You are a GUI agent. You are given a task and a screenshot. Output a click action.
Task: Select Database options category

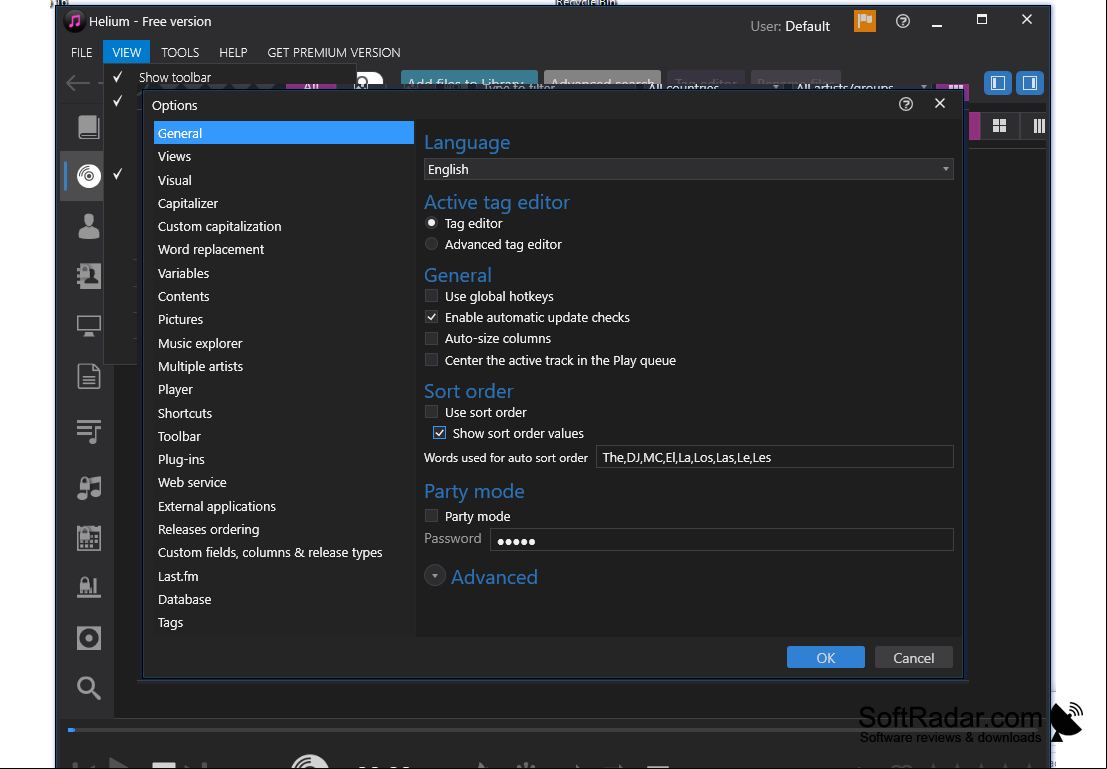pyautogui.click(x=284, y=599)
